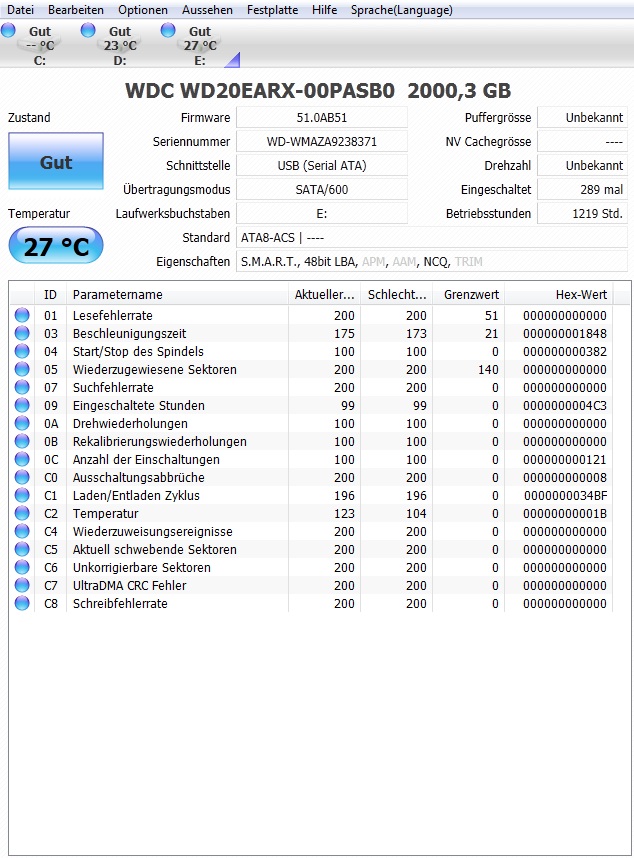This screenshot has width=634, height=858.
Task: Select the Eingeschaltete Stunden parameter name
Action: pyautogui.click(x=139, y=406)
